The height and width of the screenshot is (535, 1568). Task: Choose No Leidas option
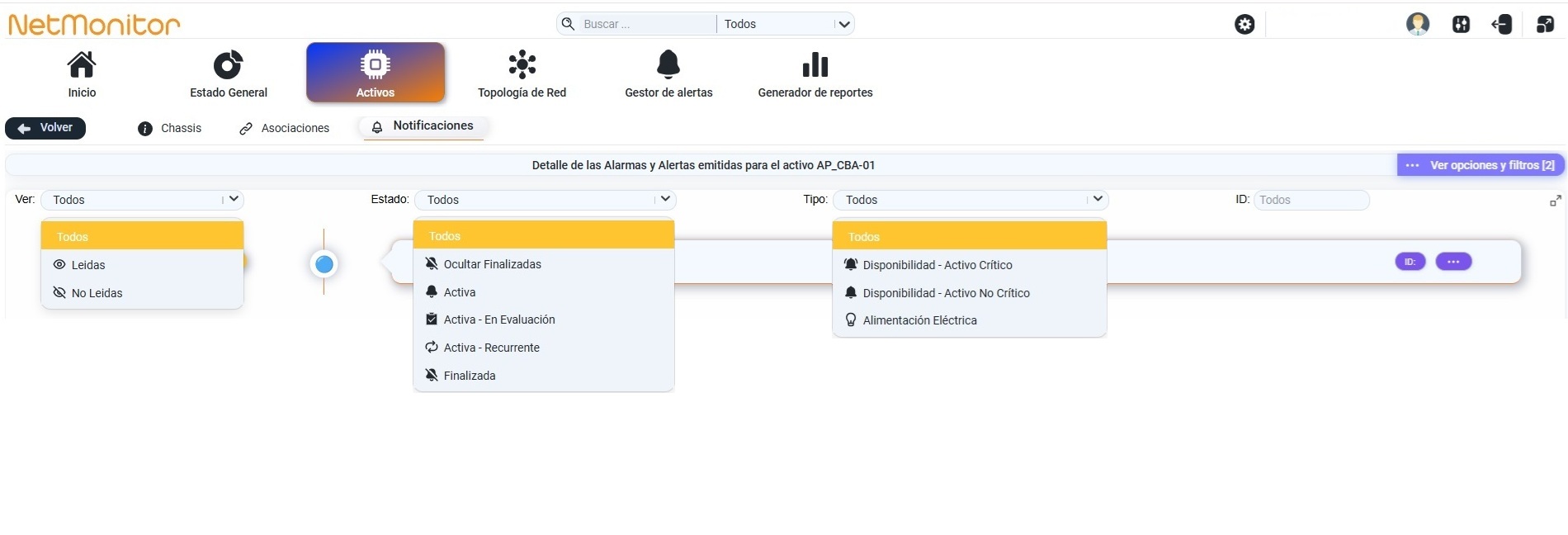point(142,293)
